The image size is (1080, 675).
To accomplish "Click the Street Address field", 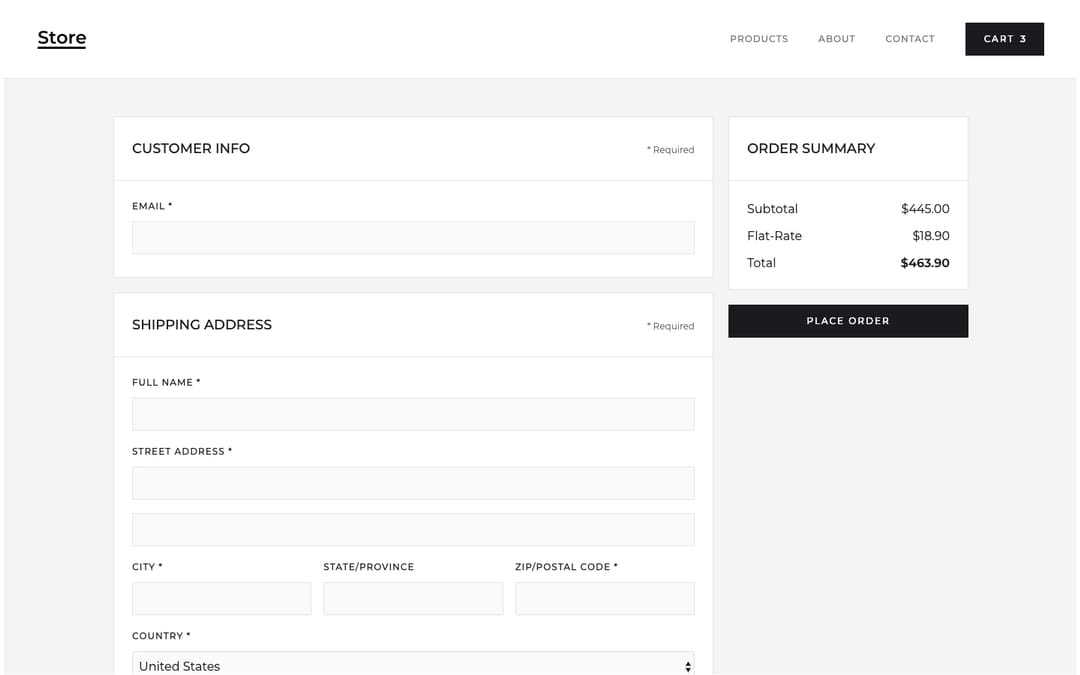I will [413, 482].
